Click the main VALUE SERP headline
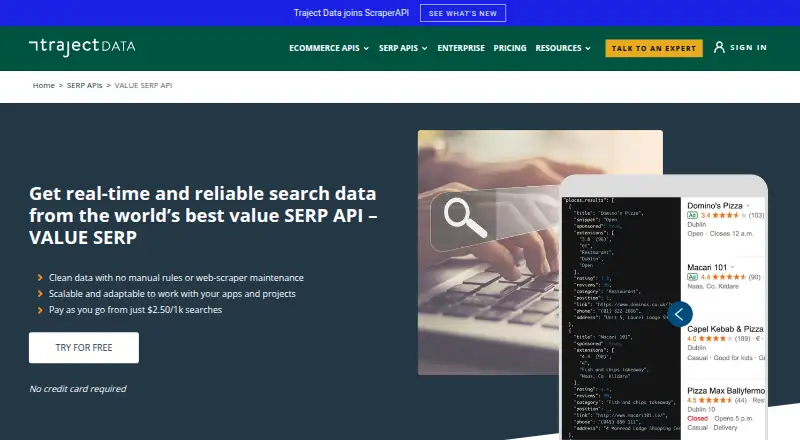The width and height of the screenshot is (800, 440). point(203,215)
